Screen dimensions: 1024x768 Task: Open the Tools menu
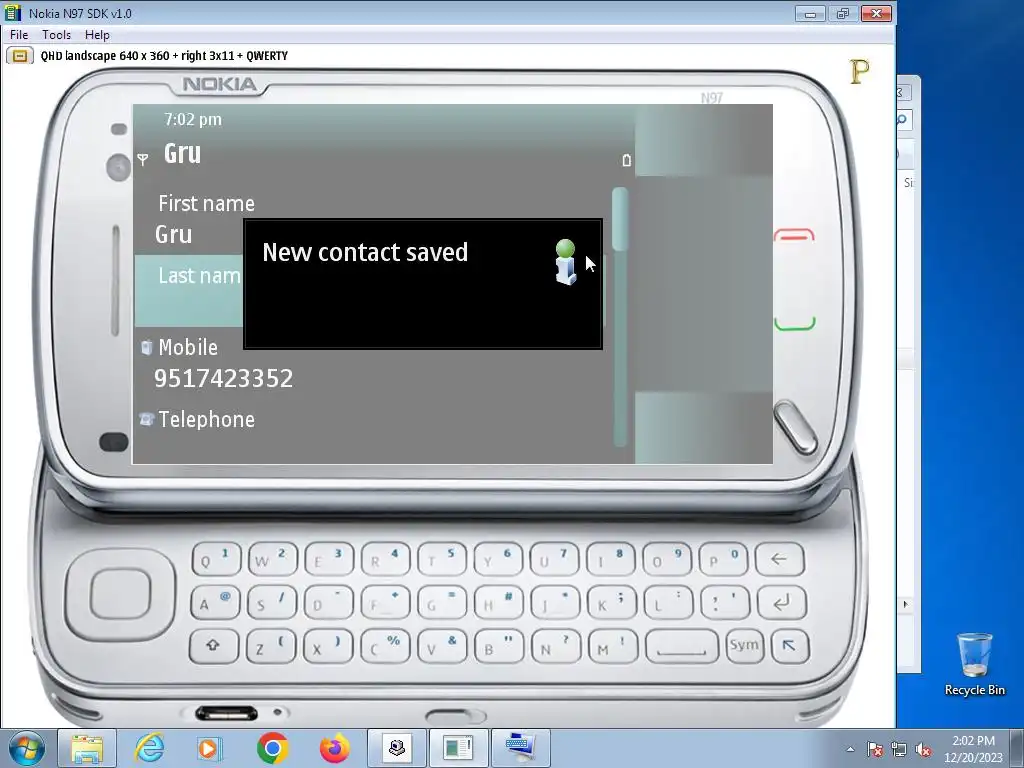(x=56, y=35)
